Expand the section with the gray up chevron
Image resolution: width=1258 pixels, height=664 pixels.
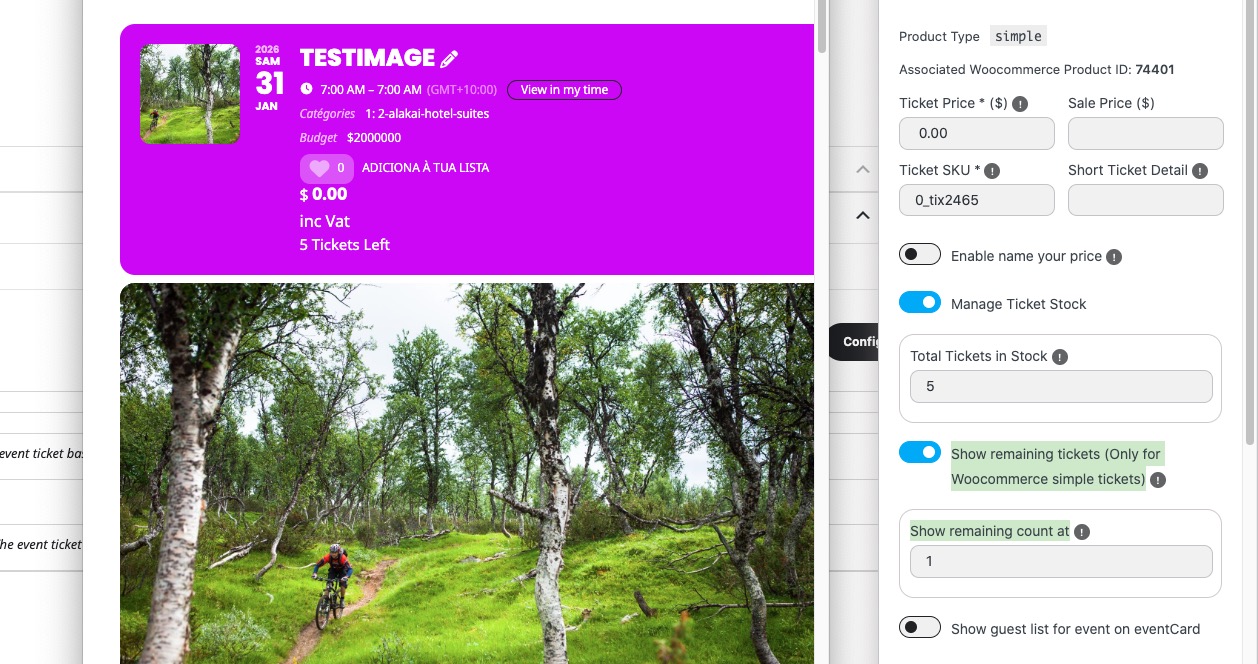pyautogui.click(x=862, y=170)
